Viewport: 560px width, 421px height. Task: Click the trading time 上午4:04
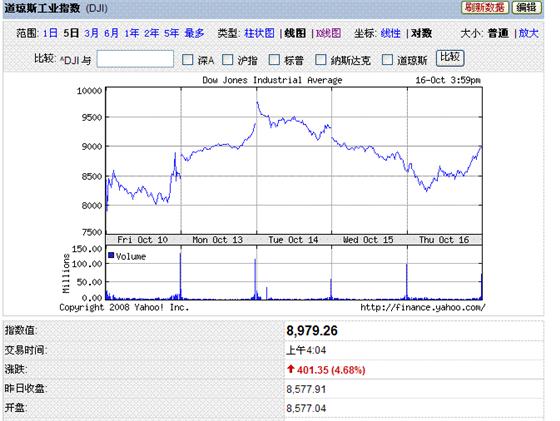click(x=306, y=350)
